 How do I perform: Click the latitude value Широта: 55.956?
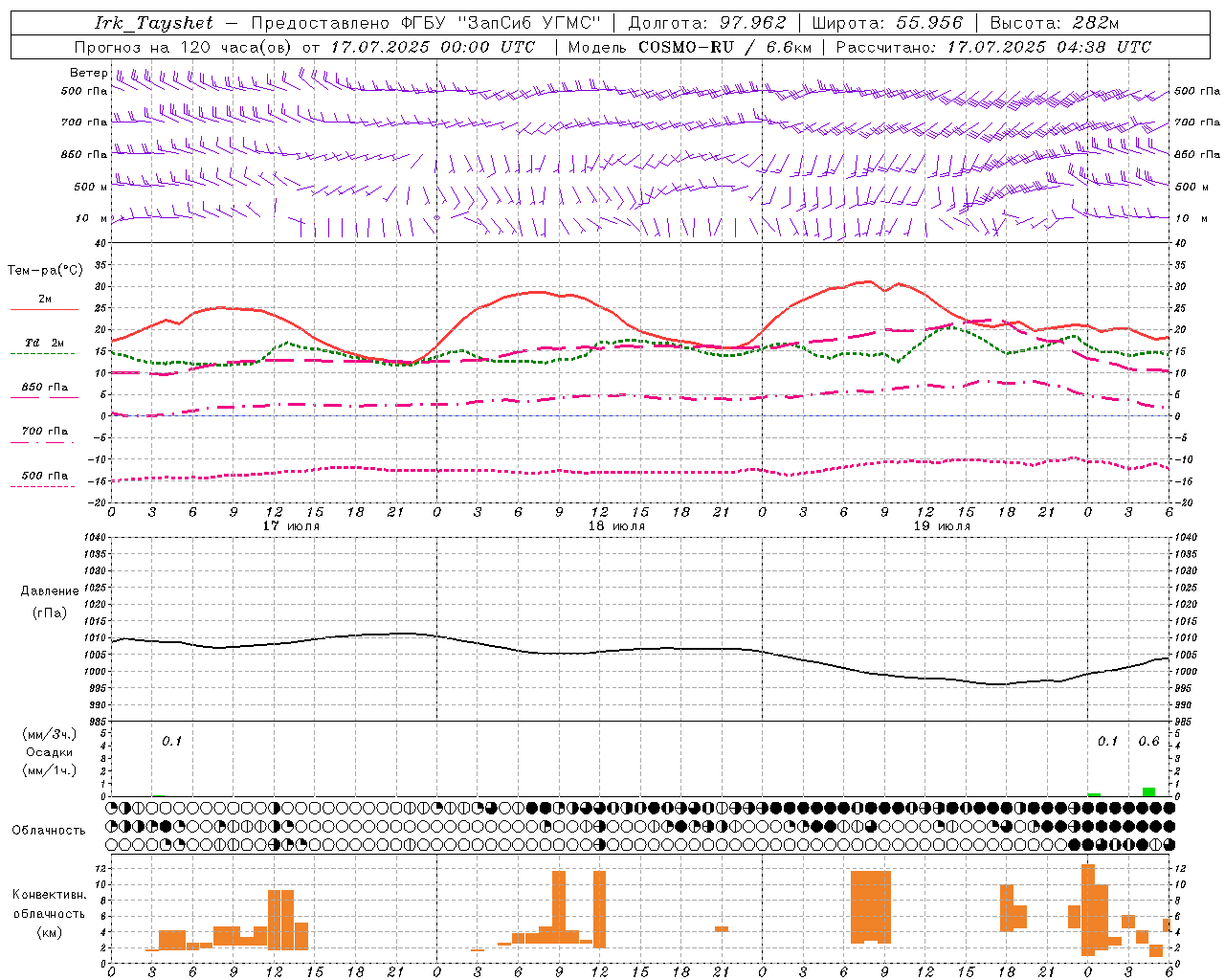[887, 23]
